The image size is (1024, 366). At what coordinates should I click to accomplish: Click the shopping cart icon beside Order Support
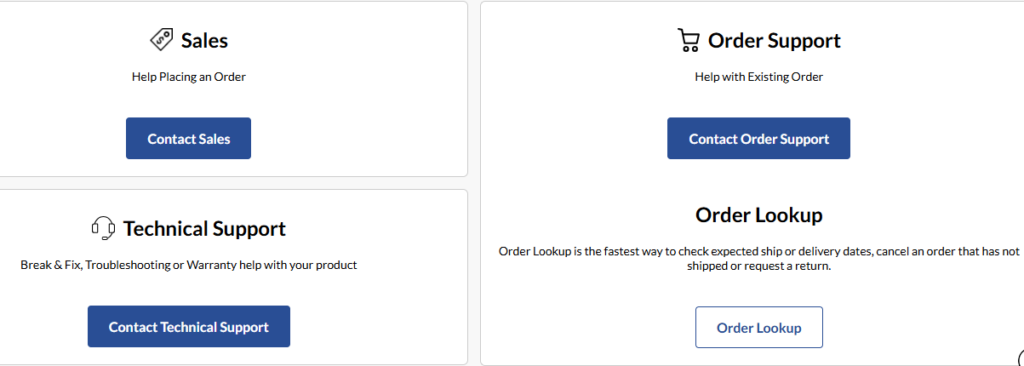(x=688, y=40)
